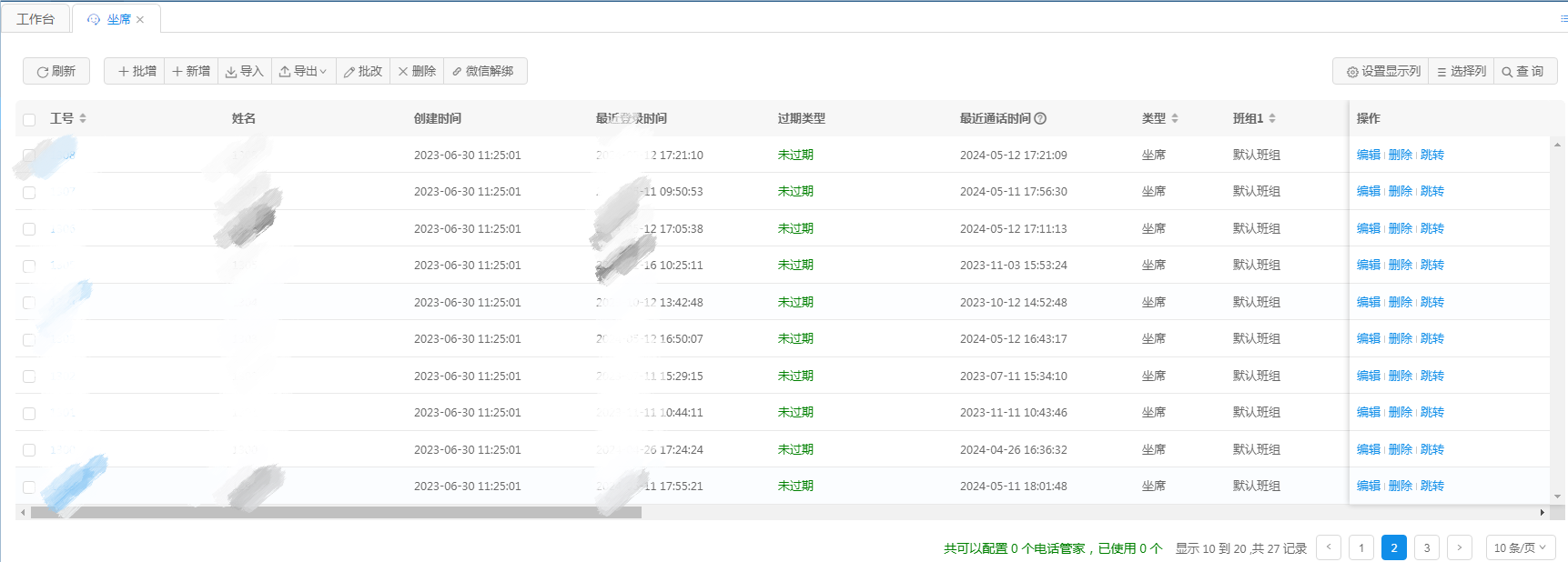
Task: Check the row with call time 2024-05-12 17:11:13
Action: (29, 229)
